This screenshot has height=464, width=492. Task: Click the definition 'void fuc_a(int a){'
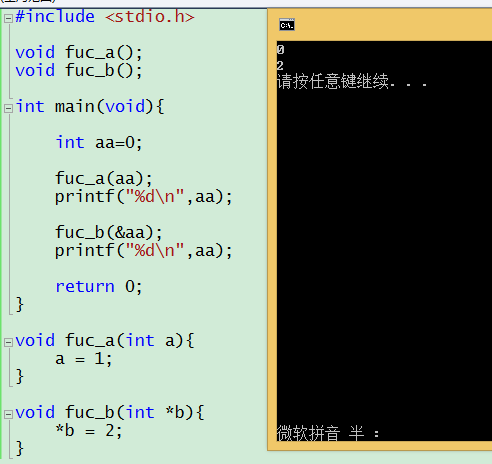tap(105, 341)
